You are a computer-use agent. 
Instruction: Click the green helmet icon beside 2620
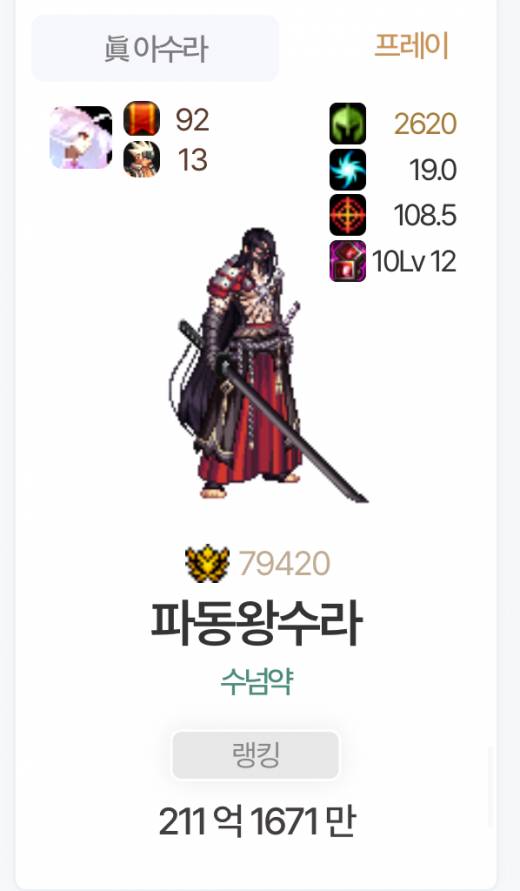[x=348, y=123]
